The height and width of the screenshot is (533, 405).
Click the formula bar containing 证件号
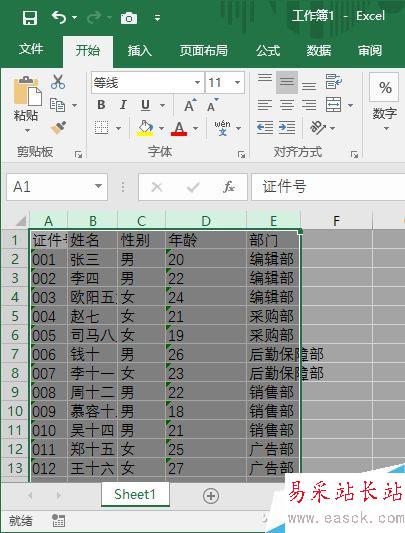(x=328, y=187)
